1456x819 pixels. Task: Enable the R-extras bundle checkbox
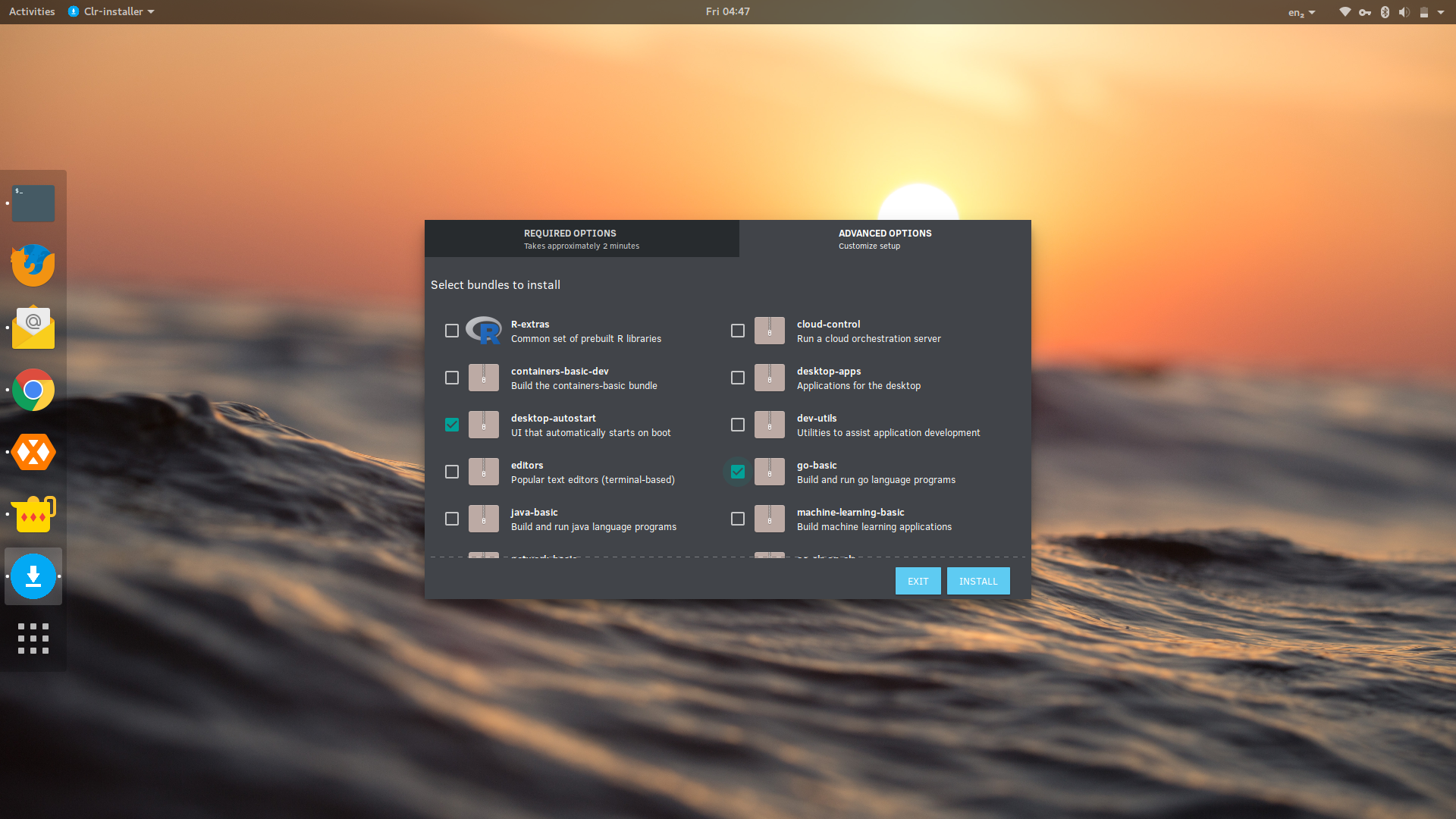[x=452, y=331]
